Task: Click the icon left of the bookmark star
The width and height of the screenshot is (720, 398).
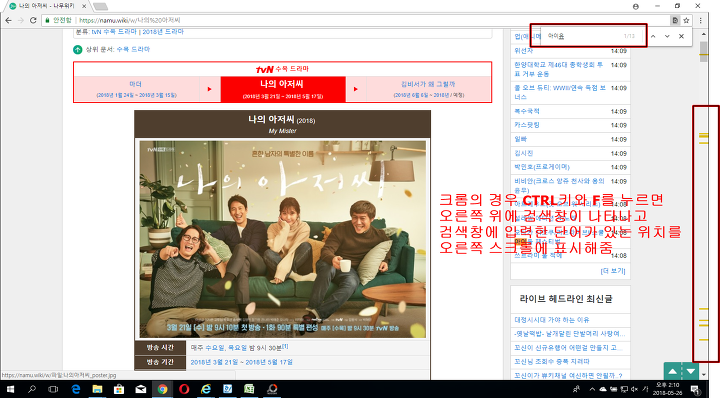Action: pyautogui.click(x=675, y=20)
